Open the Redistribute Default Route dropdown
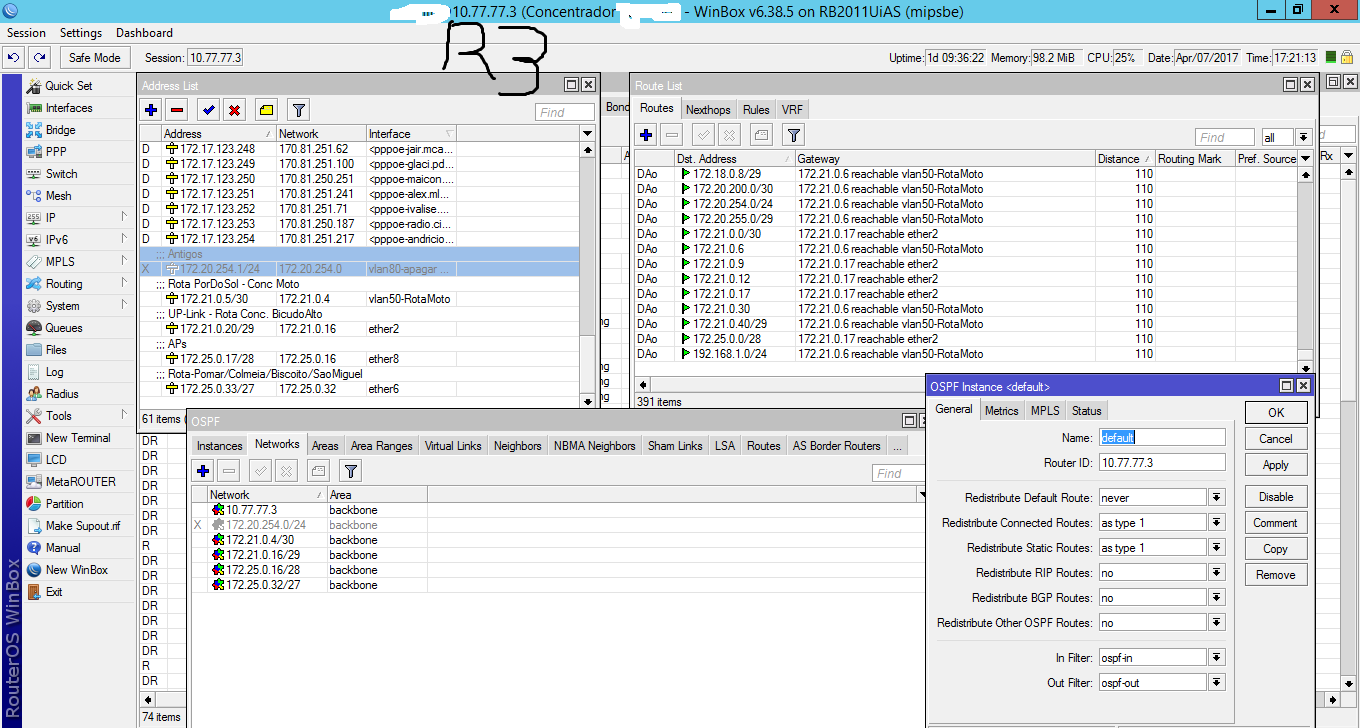Image resolution: width=1360 pixels, height=728 pixels. 1217,497
